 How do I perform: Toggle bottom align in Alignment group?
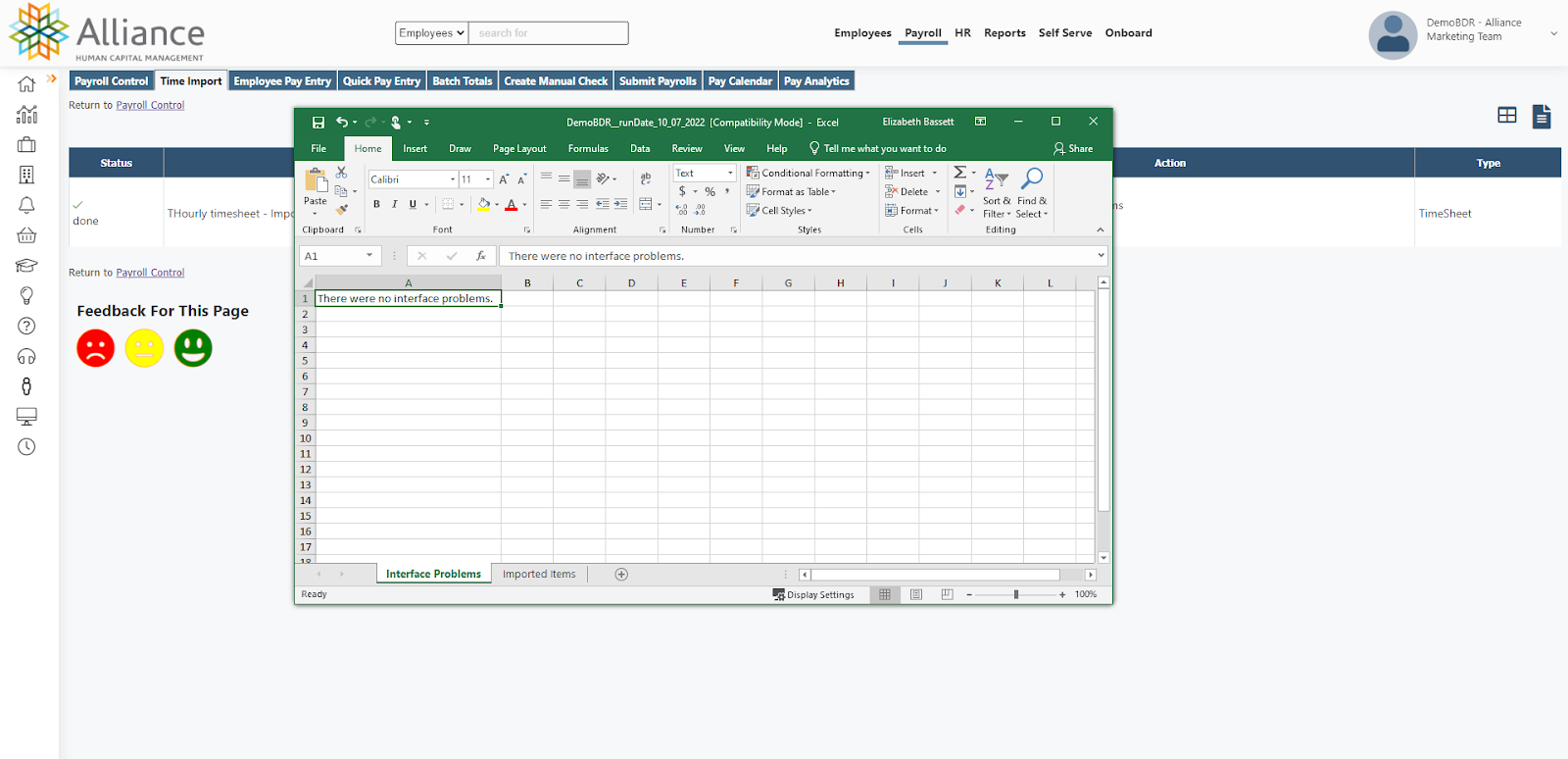[x=582, y=178]
